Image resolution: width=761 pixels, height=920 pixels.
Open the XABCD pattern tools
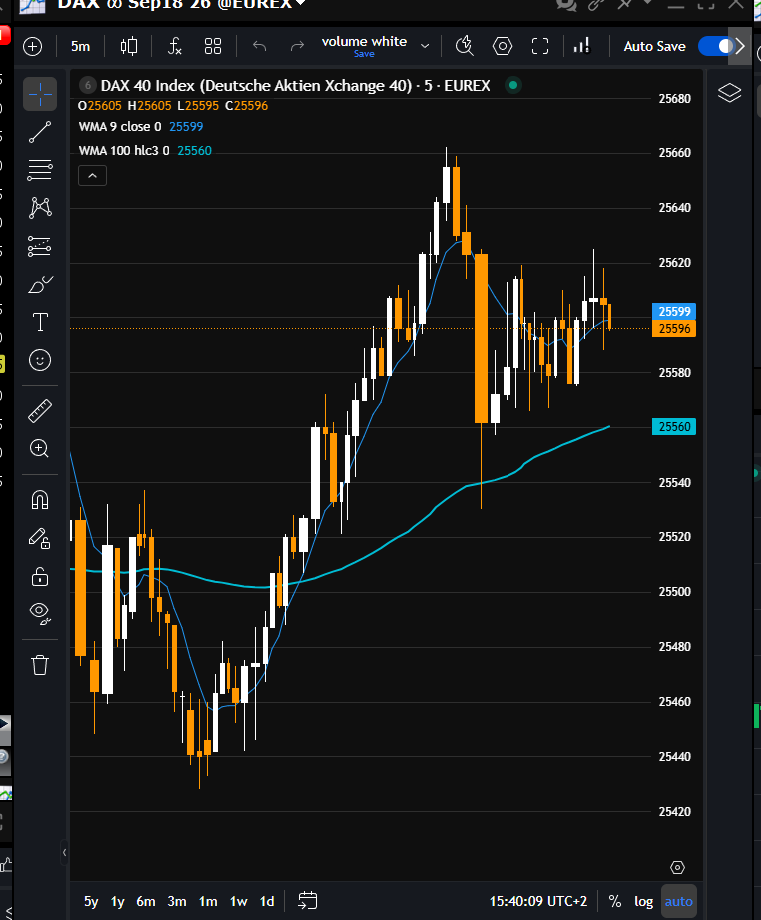click(40, 208)
